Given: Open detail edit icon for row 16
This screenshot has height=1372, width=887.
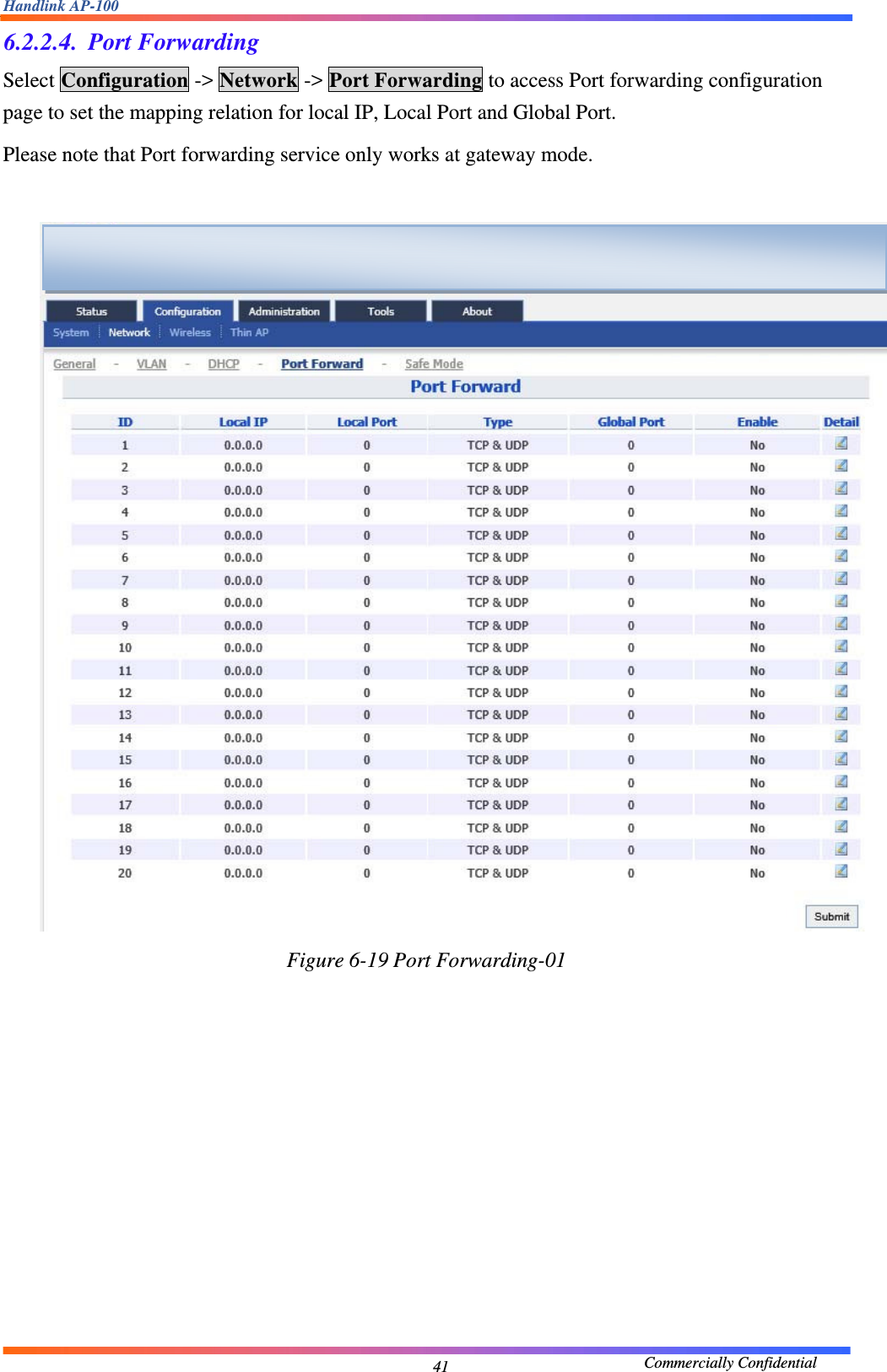Looking at the screenshot, I should 841,781.
